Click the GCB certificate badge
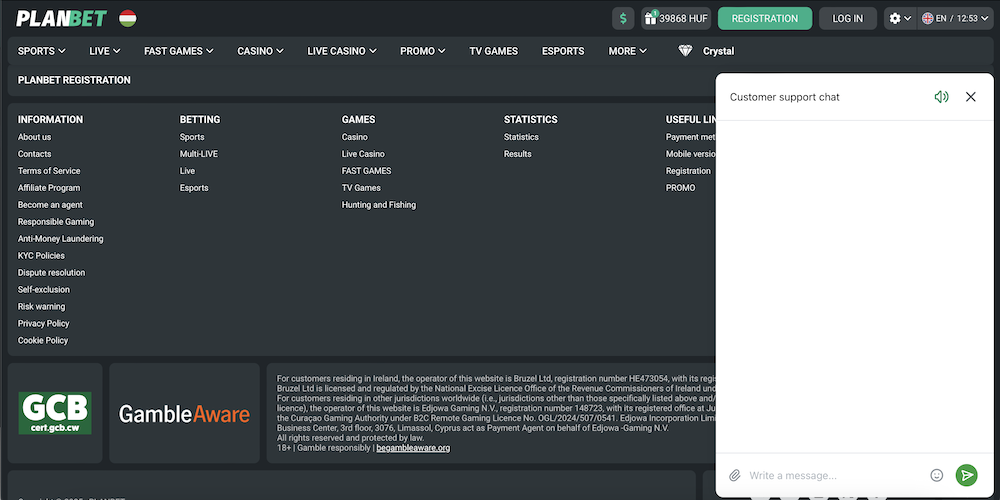The image size is (1000, 500). (x=55, y=413)
